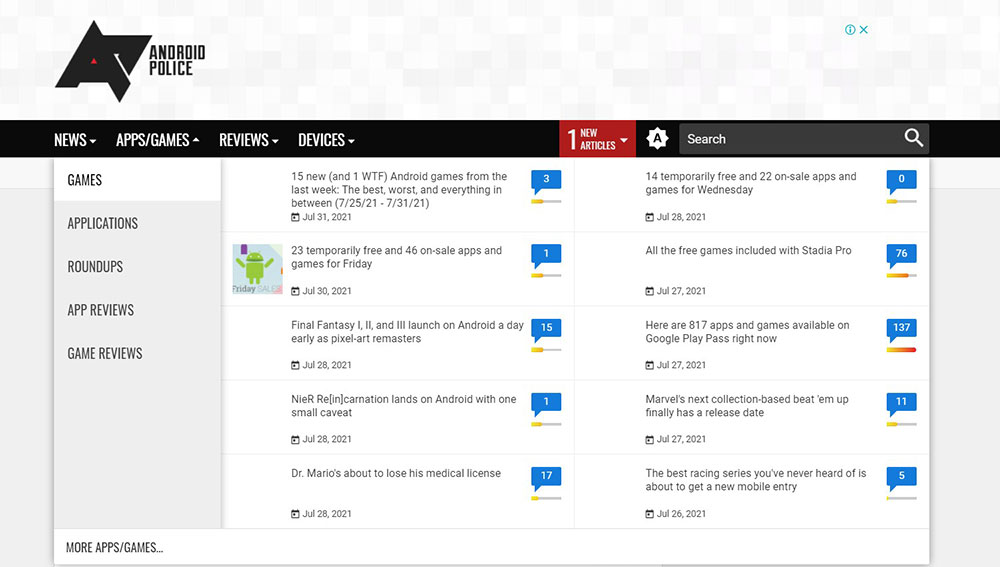
Task: Choose Roundups from the side menu
Action: click(x=95, y=267)
